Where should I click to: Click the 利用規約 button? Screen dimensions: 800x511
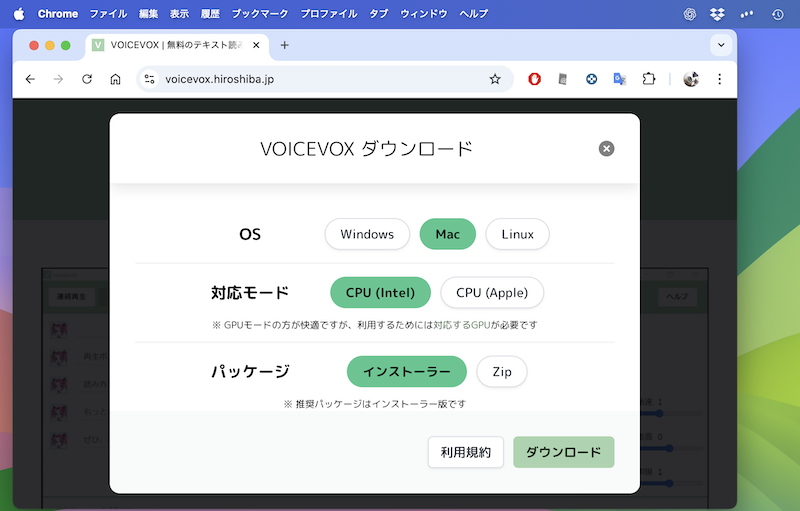point(466,452)
